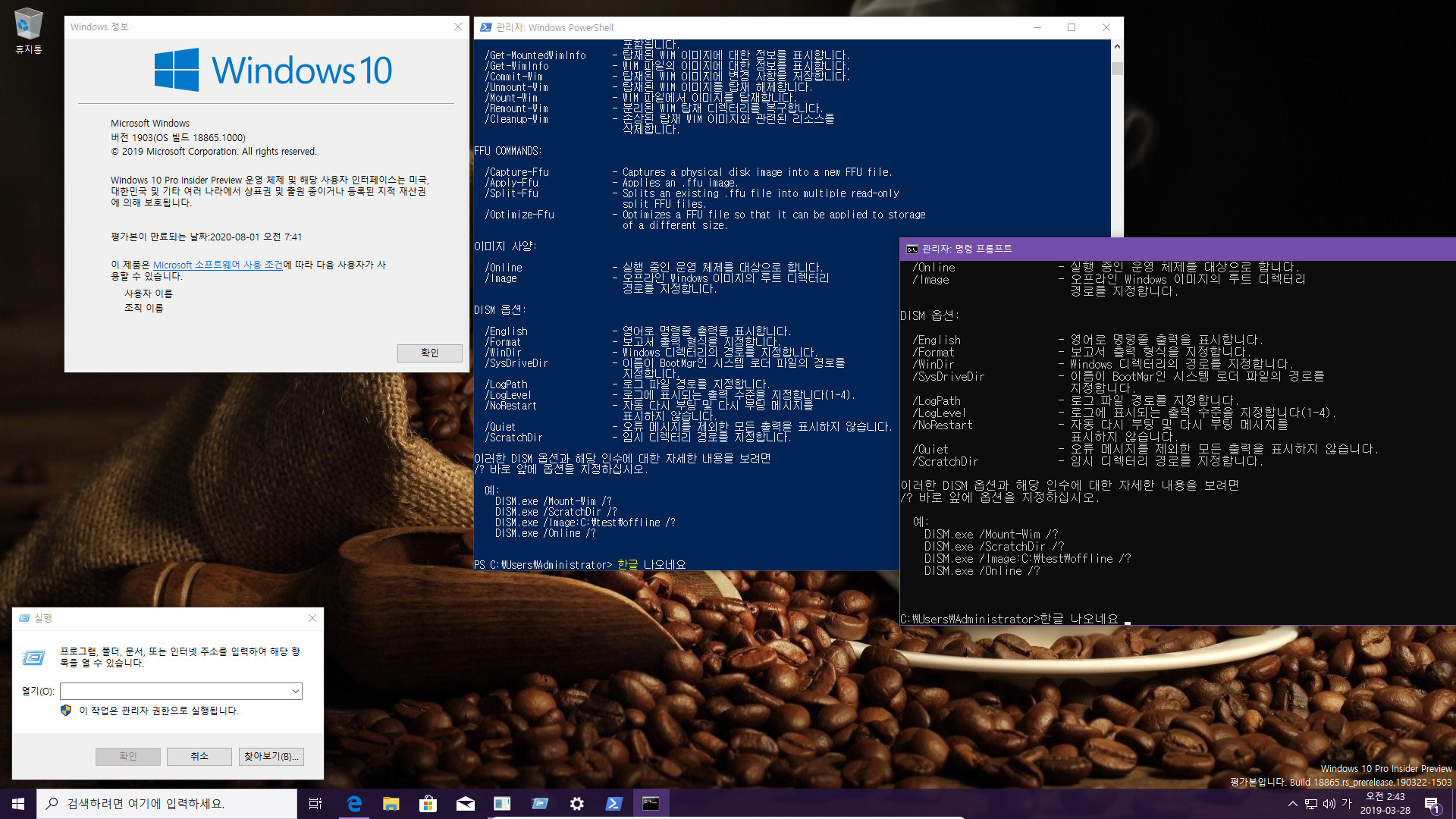Click the Windows Start button
Screen dimensions: 1456x819
pyautogui.click(x=18, y=804)
